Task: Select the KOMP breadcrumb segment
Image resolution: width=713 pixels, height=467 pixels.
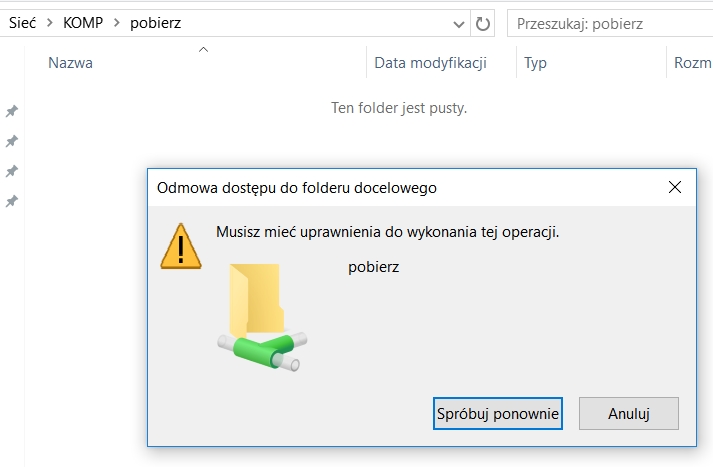Action: (x=83, y=23)
